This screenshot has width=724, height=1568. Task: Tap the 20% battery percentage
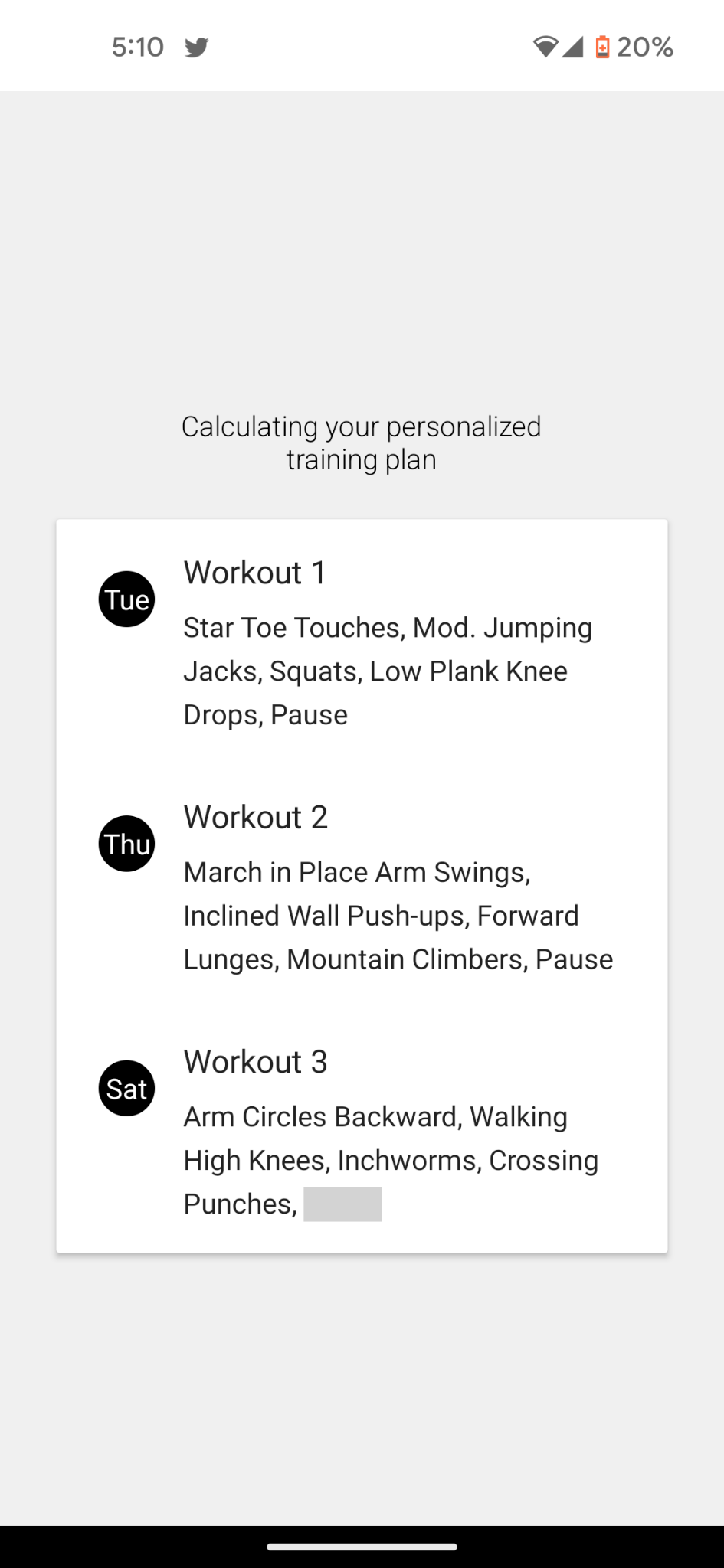click(645, 47)
